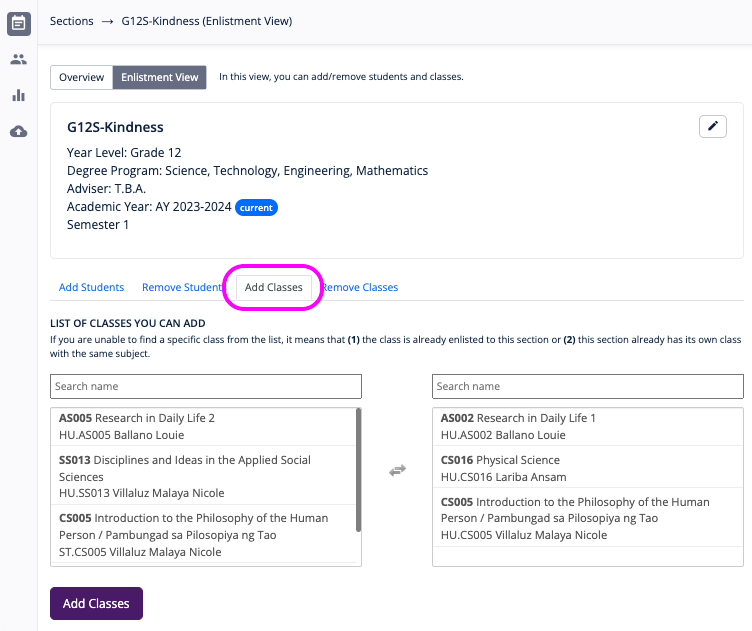Switch to the Remove Classes tab
The image size is (752, 631).
pos(361,287)
